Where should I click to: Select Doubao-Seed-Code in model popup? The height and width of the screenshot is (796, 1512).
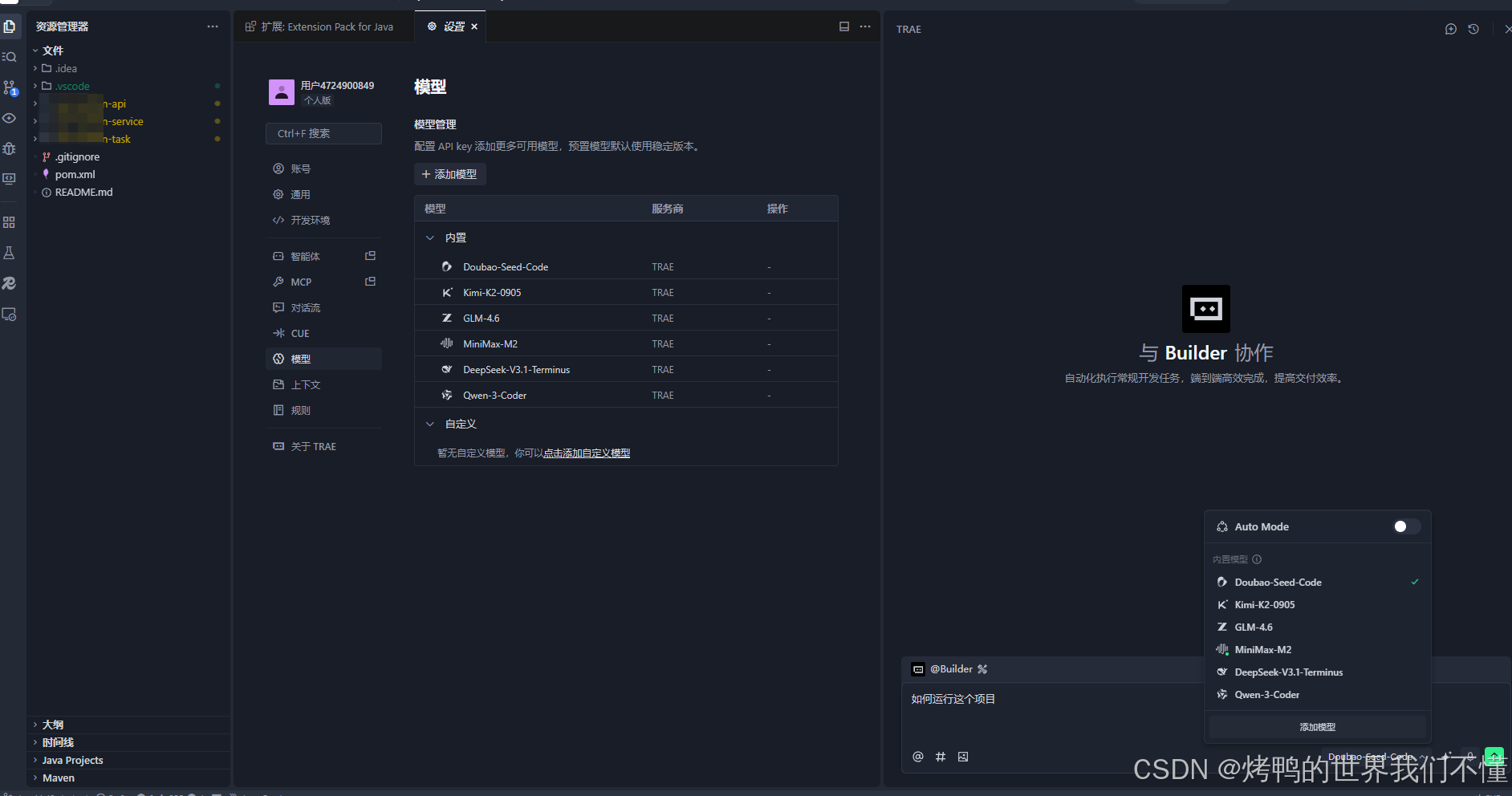point(1318,582)
